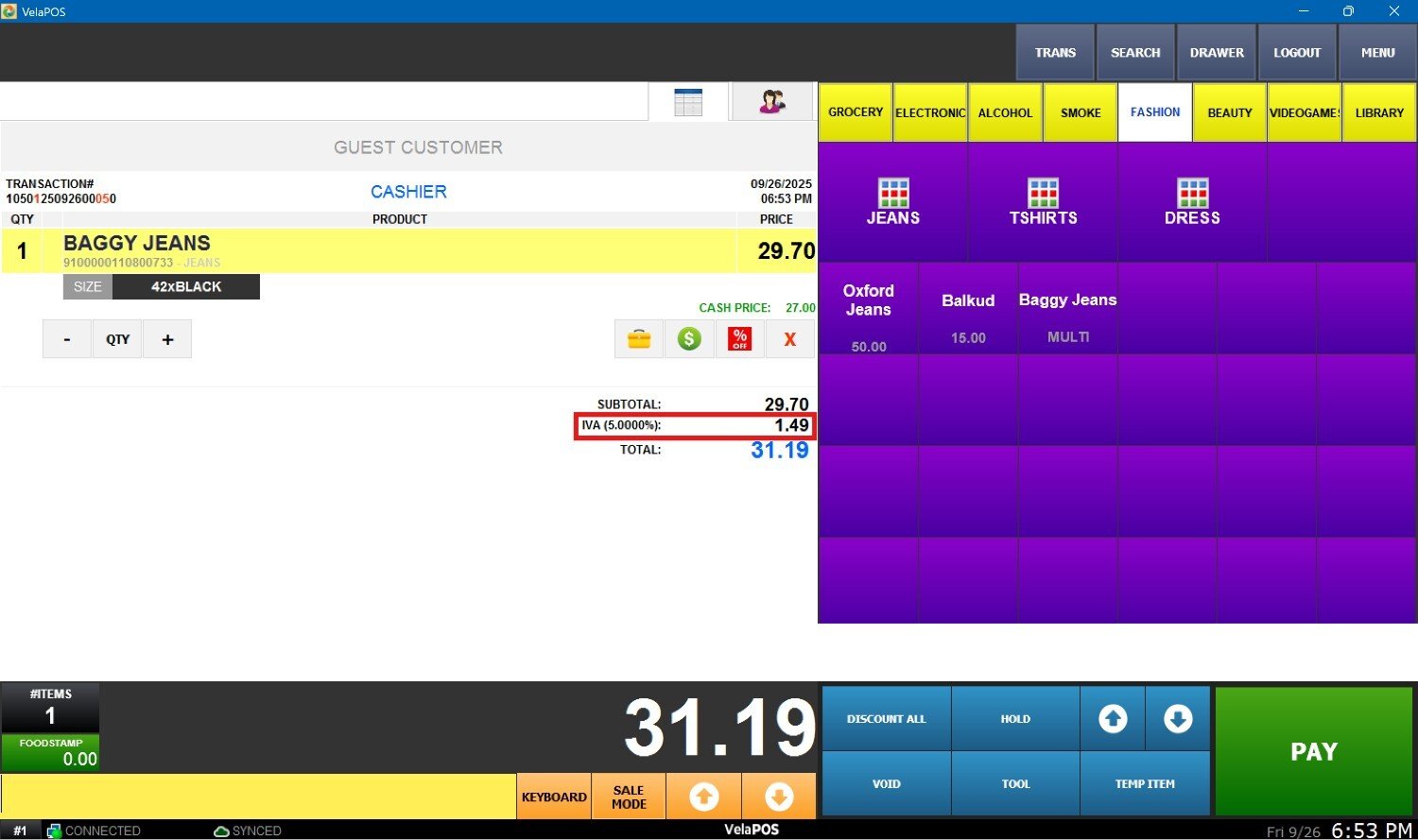1418x840 pixels.
Task: Click the green dollar price-change icon
Action: [x=689, y=339]
